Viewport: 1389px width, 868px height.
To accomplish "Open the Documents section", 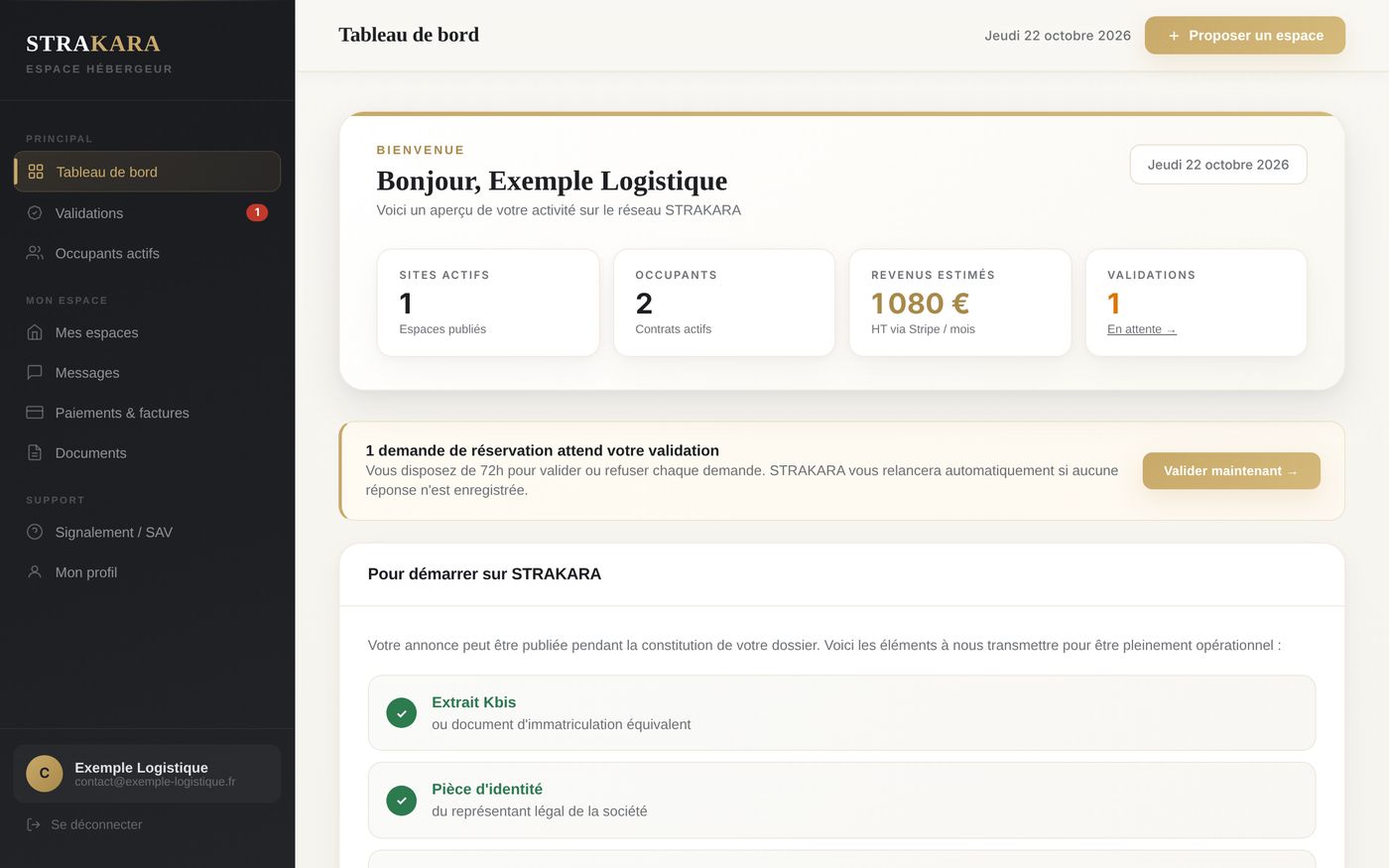I will (x=147, y=453).
